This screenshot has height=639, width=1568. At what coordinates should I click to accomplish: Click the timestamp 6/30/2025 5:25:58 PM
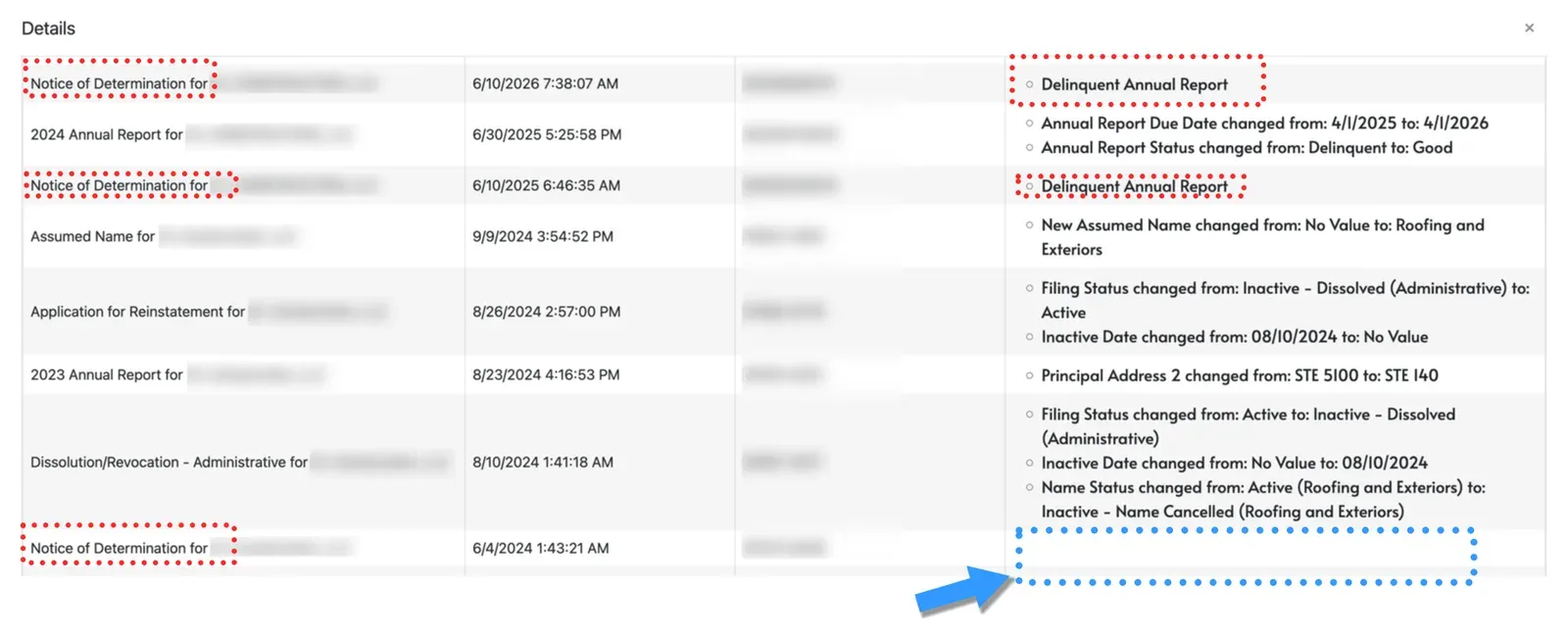tap(547, 134)
